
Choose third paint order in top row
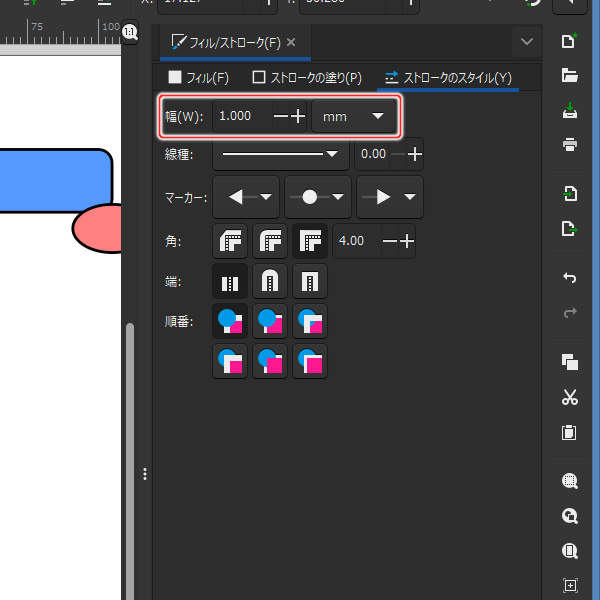click(x=310, y=321)
